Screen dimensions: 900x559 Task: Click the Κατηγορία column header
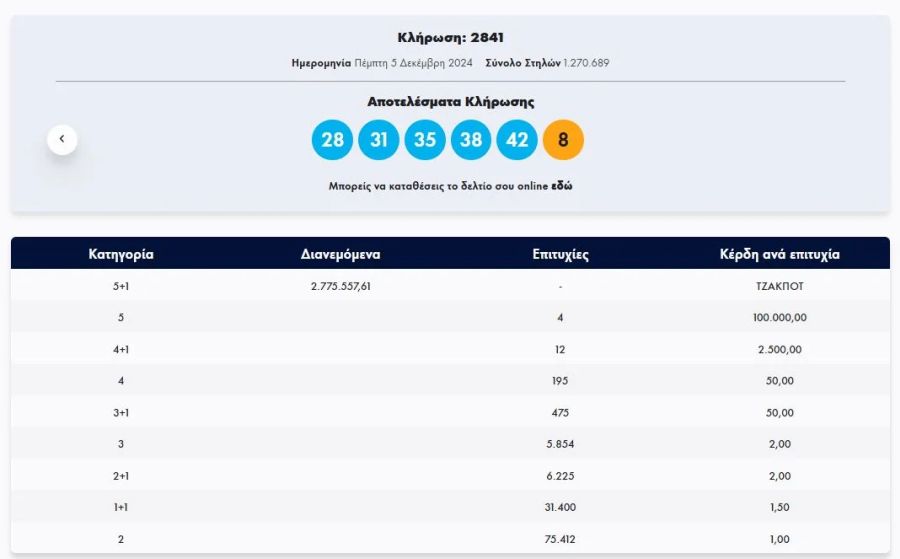pyautogui.click(x=121, y=254)
